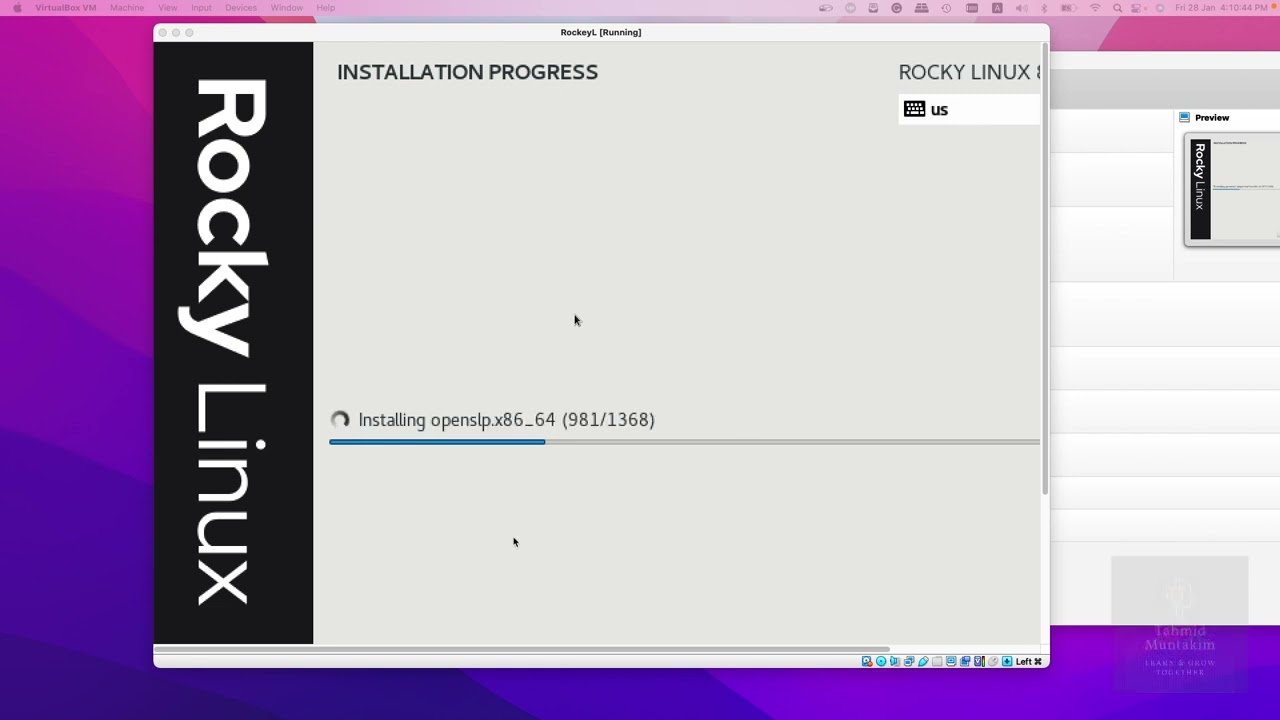Click the vertical scrollbar of the RockeyL window

pos(1045,270)
